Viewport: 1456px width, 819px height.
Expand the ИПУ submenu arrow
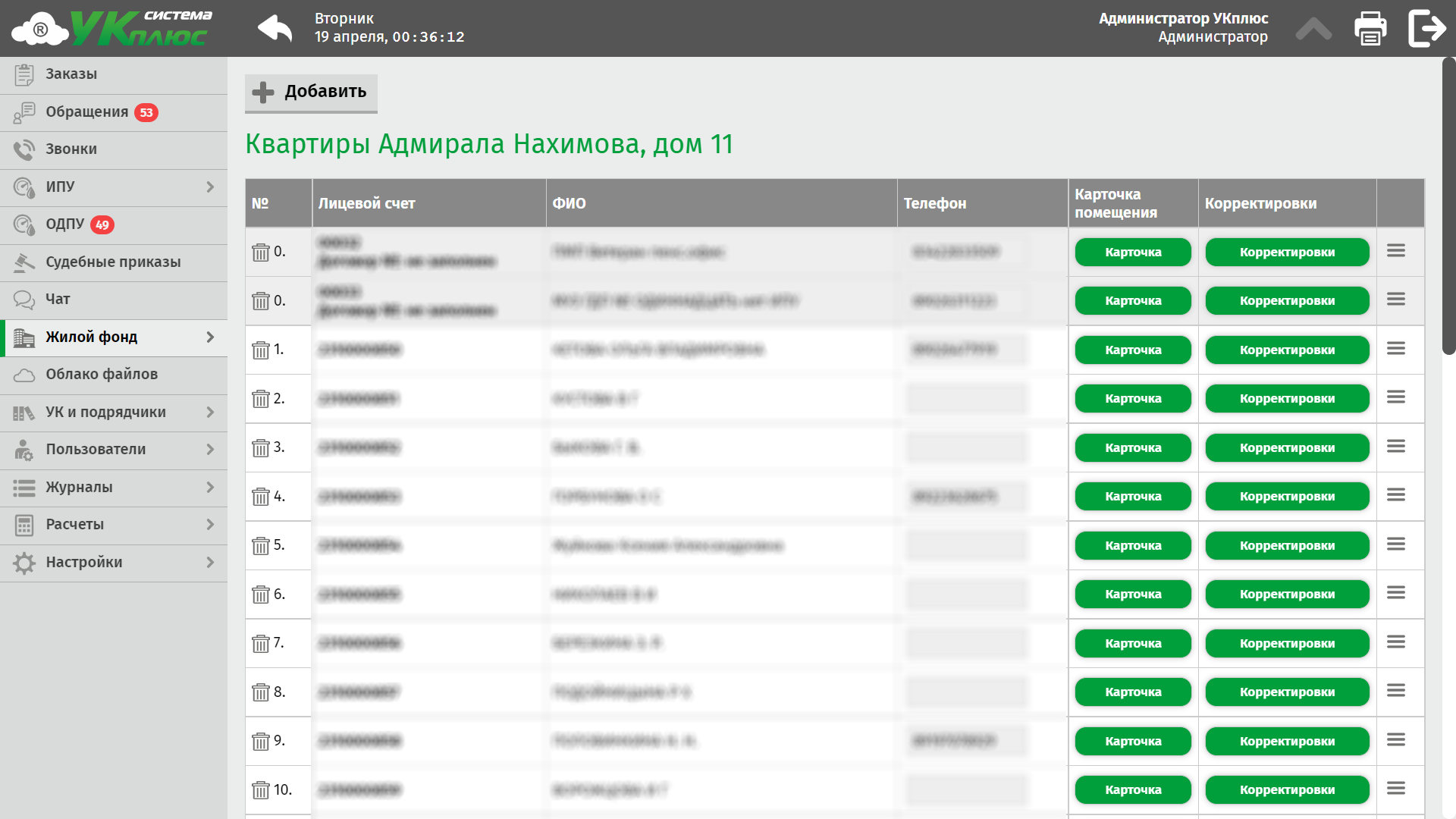click(210, 187)
